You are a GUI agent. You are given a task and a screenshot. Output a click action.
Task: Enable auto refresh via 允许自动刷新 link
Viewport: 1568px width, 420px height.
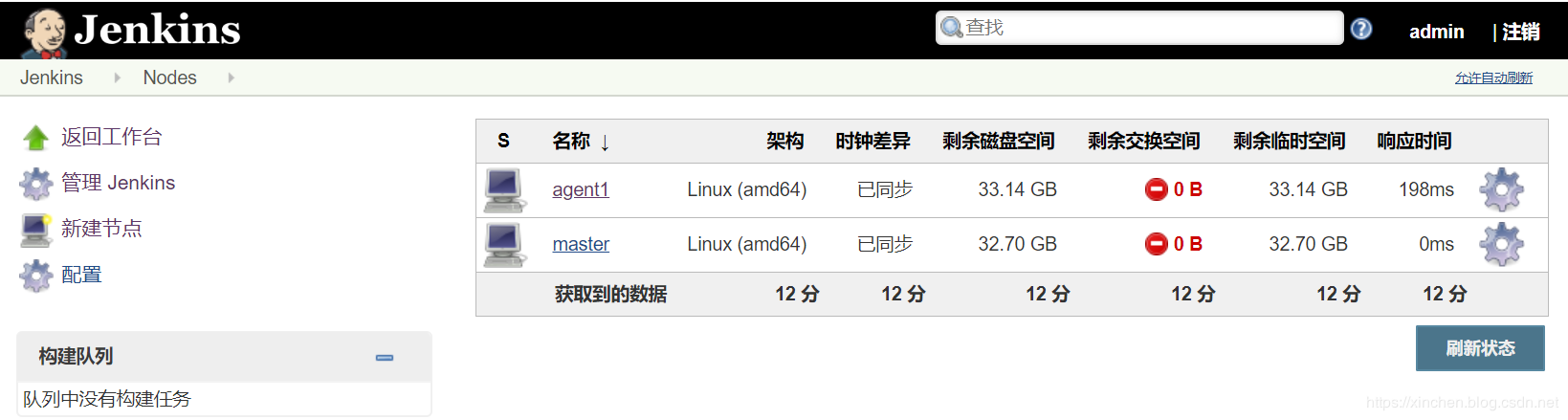1492,77
